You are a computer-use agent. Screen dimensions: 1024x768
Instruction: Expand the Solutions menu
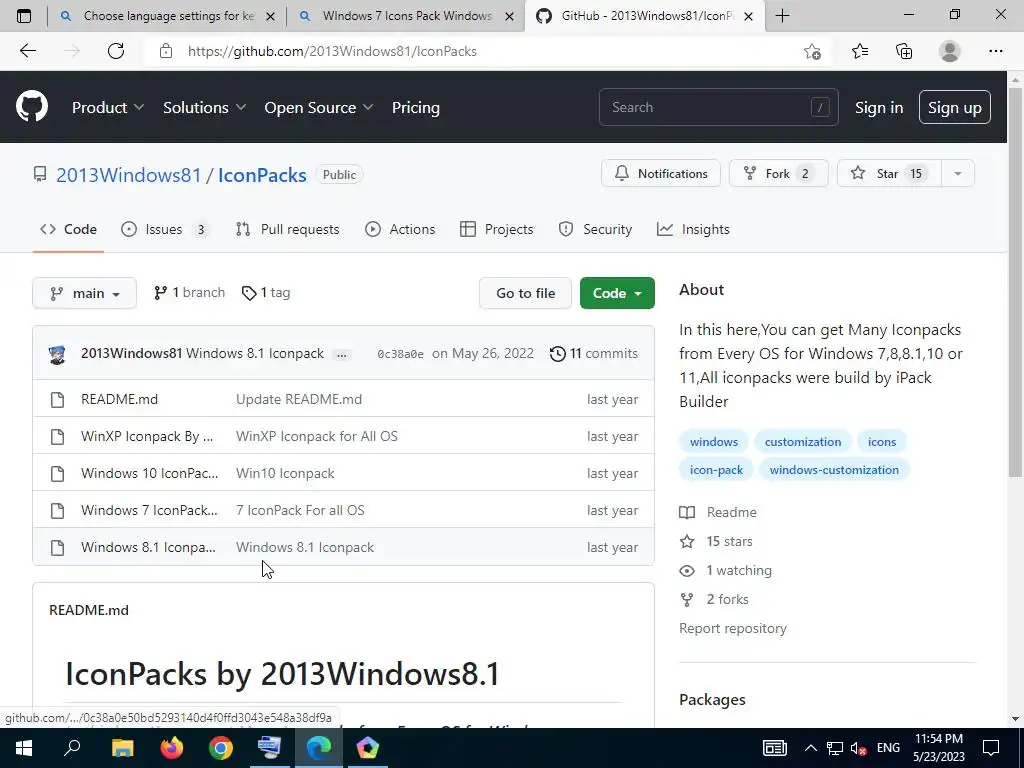(204, 107)
